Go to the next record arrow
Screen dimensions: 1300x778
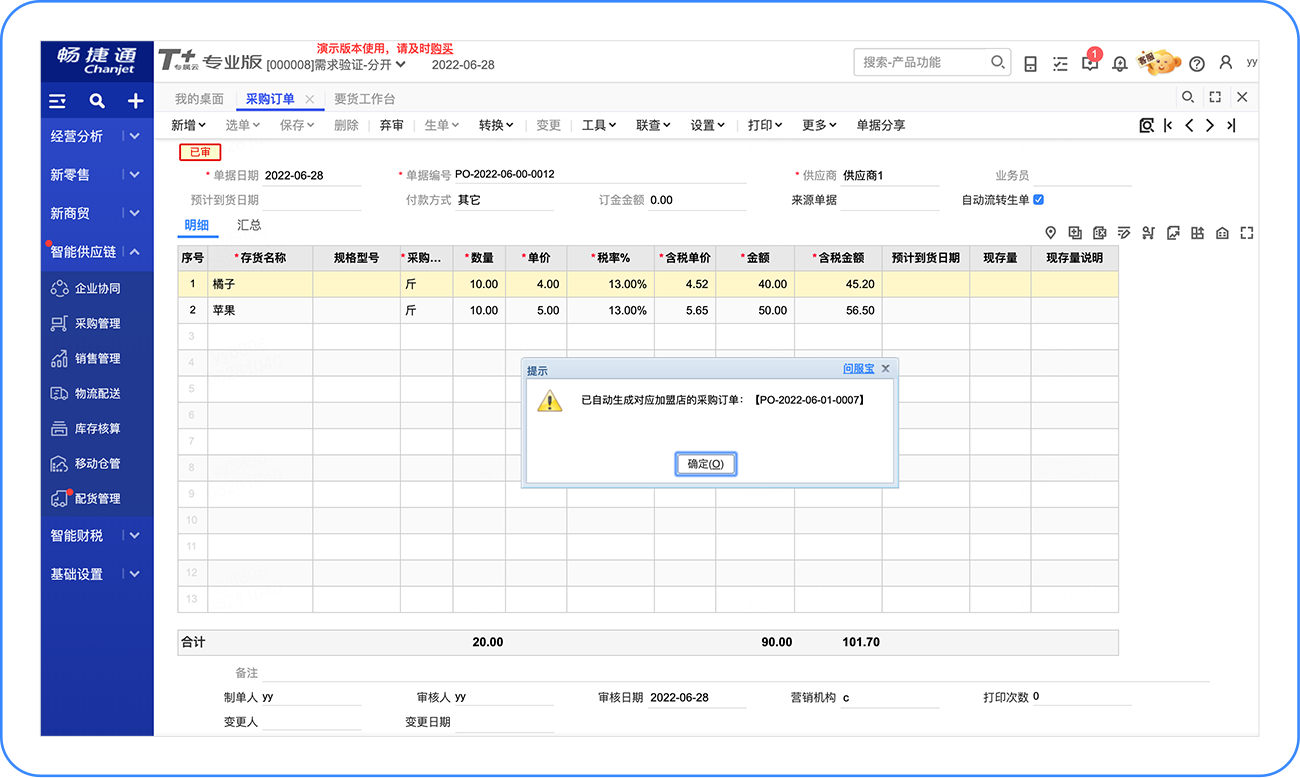pyautogui.click(x=1210, y=125)
